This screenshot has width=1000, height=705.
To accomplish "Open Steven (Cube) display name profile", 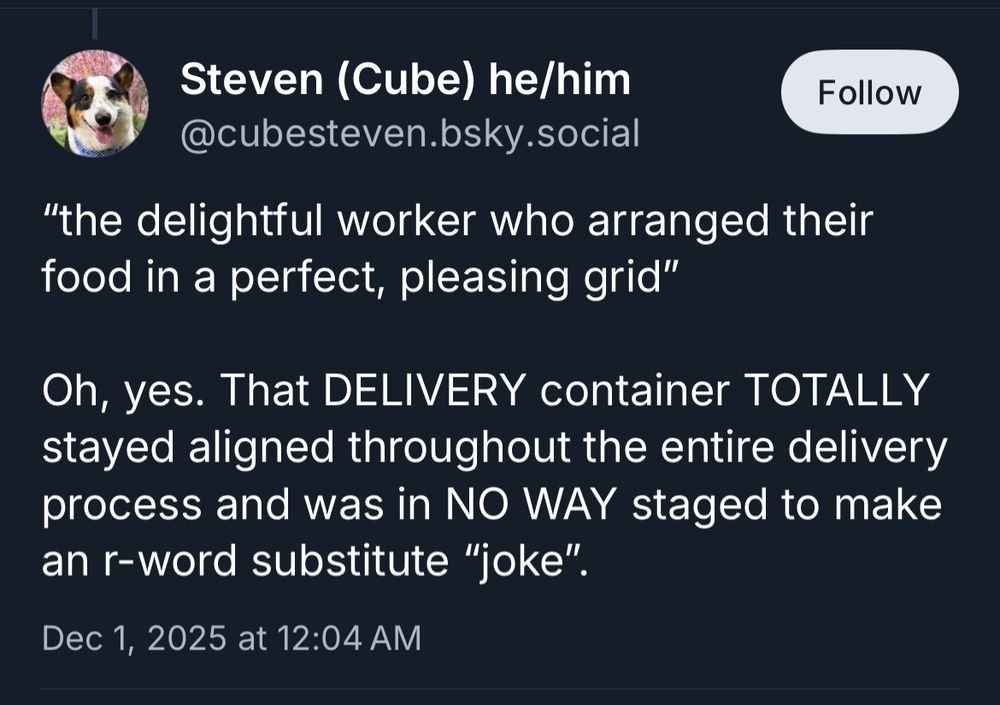I will [x=405, y=80].
